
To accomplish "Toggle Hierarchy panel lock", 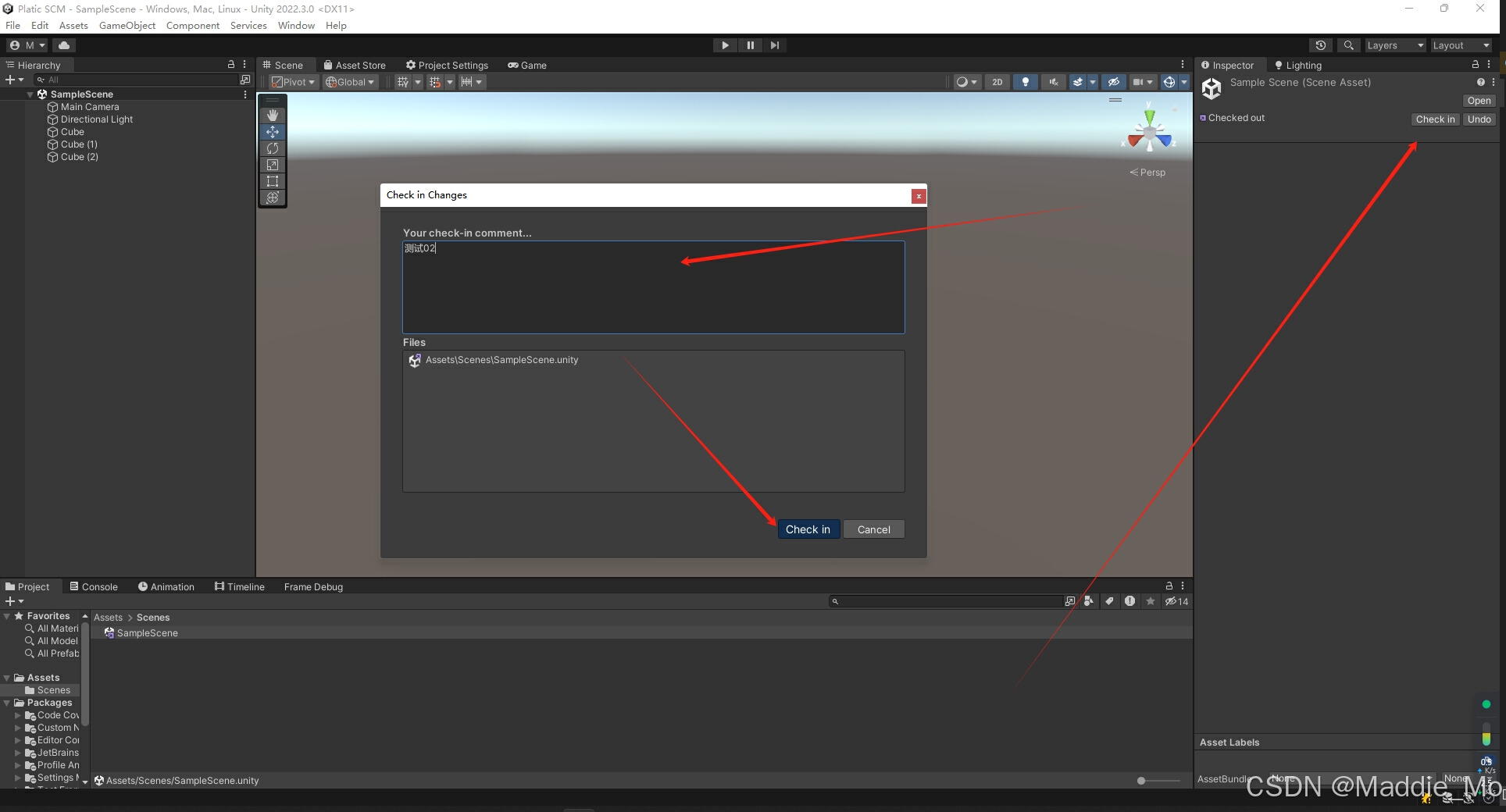I will (x=231, y=65).
